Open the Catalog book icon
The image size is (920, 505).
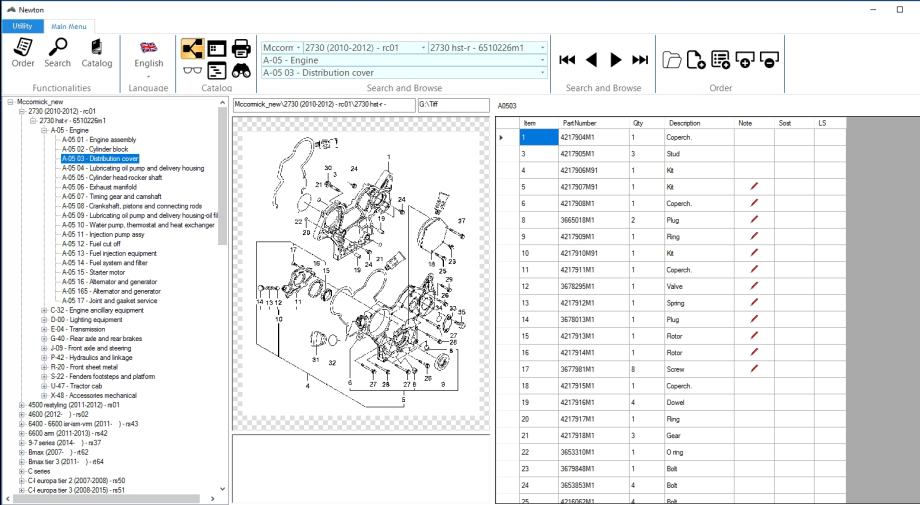click(96, 53)
